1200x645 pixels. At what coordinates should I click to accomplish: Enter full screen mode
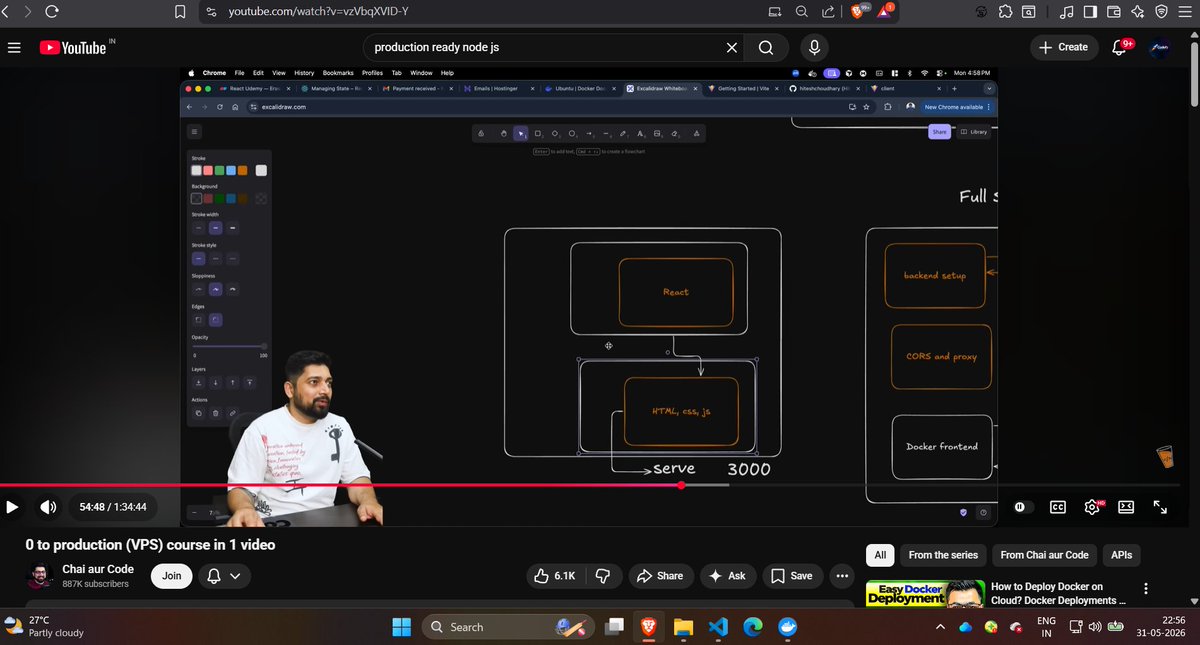click(1160, 507)
